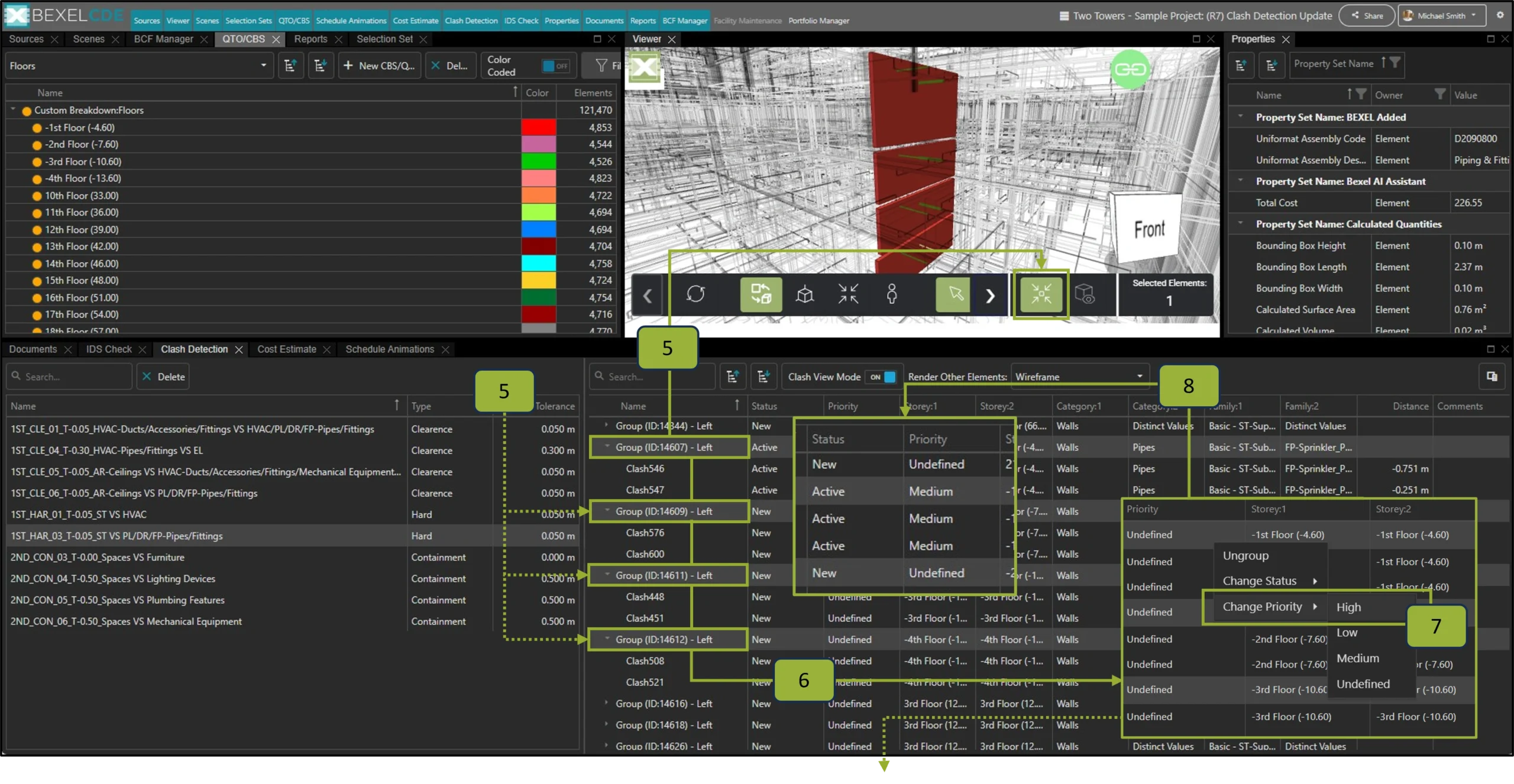
Task: Click collapse-all icon in QTO/CBS toolbar
Action: pyautogui.click(x=320, y=66)
